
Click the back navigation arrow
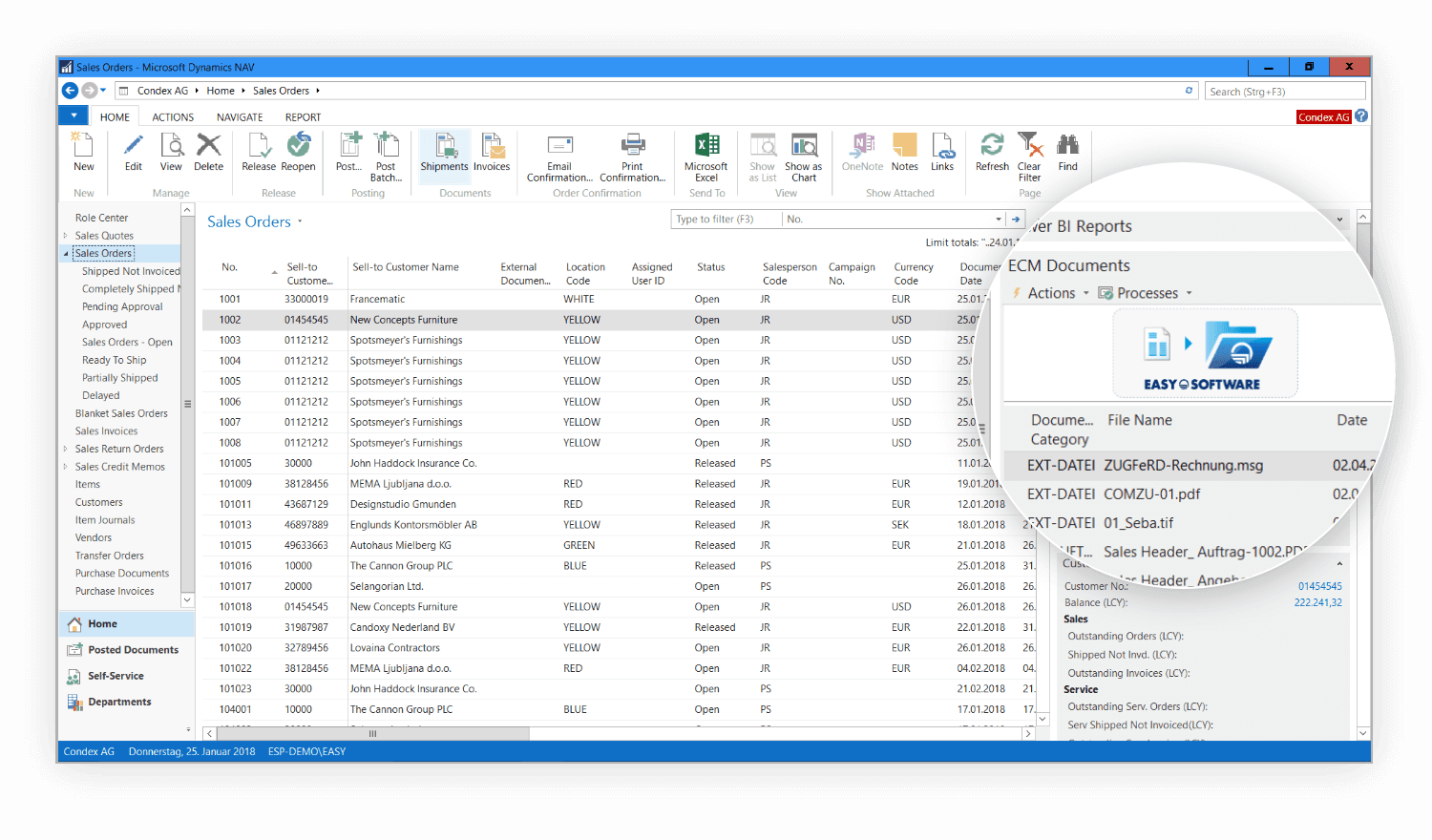pos(70,91)
